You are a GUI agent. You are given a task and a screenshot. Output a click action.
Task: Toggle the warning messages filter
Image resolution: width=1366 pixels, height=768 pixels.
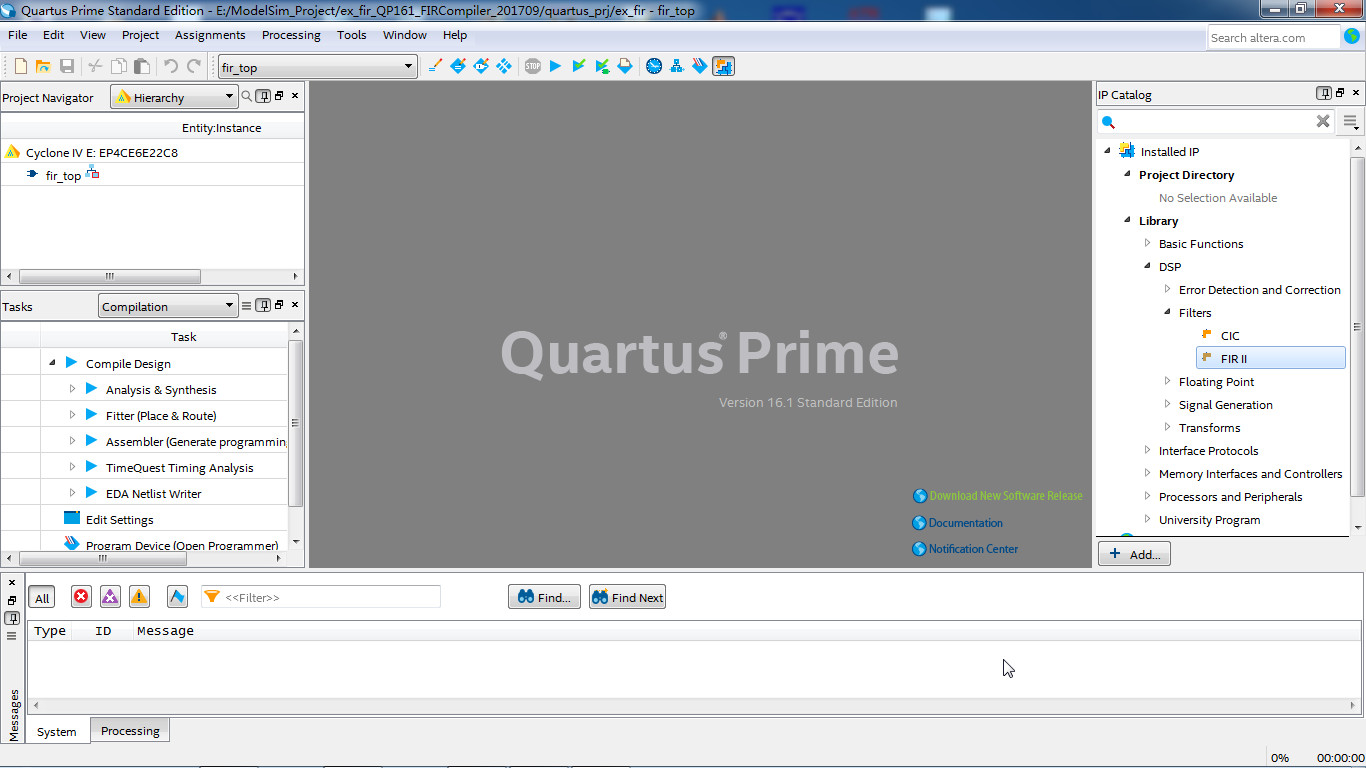point(139,597)
